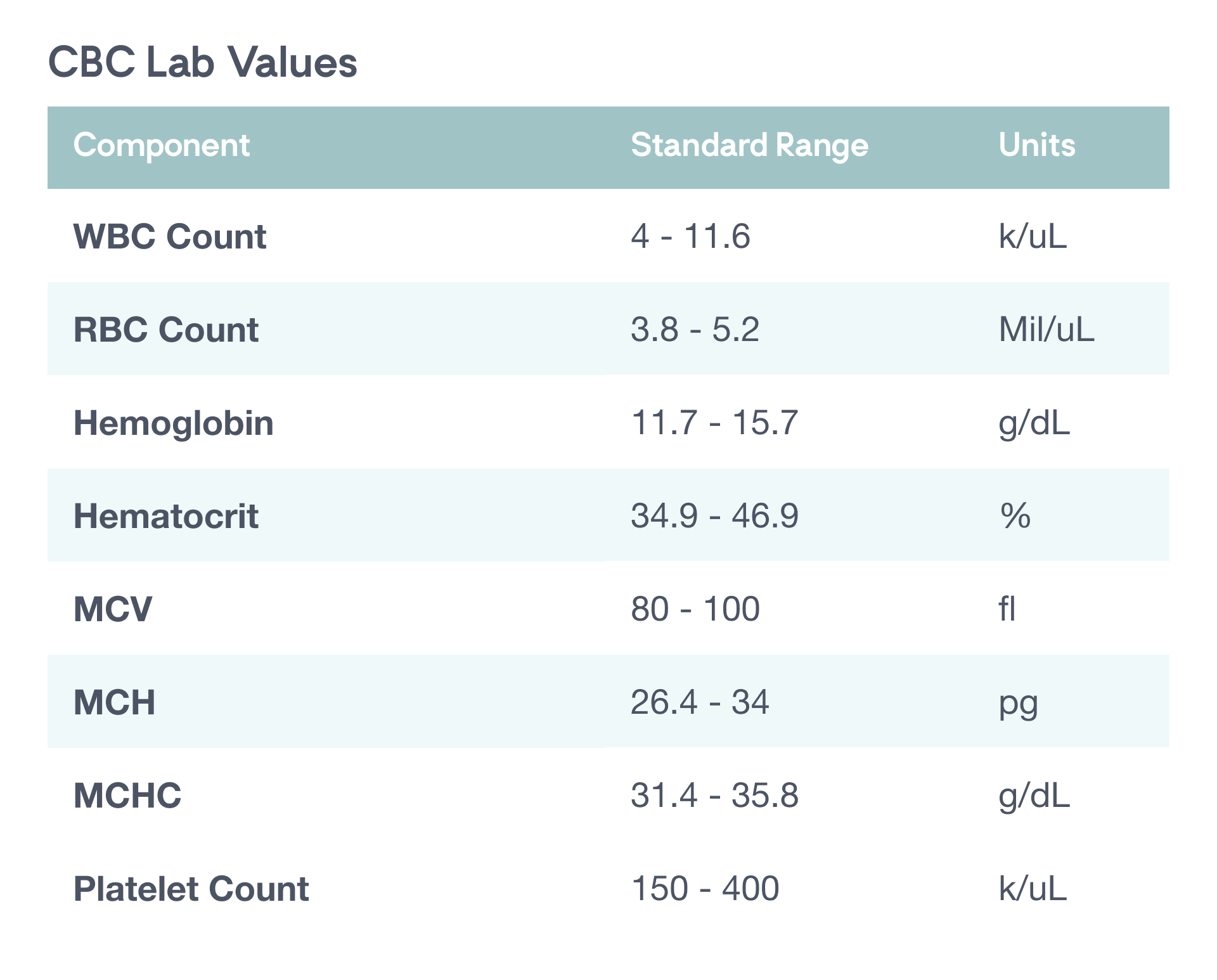The image size is (1217, 980).
Task: Select the WBC Count row label
Action: point(169,236)
